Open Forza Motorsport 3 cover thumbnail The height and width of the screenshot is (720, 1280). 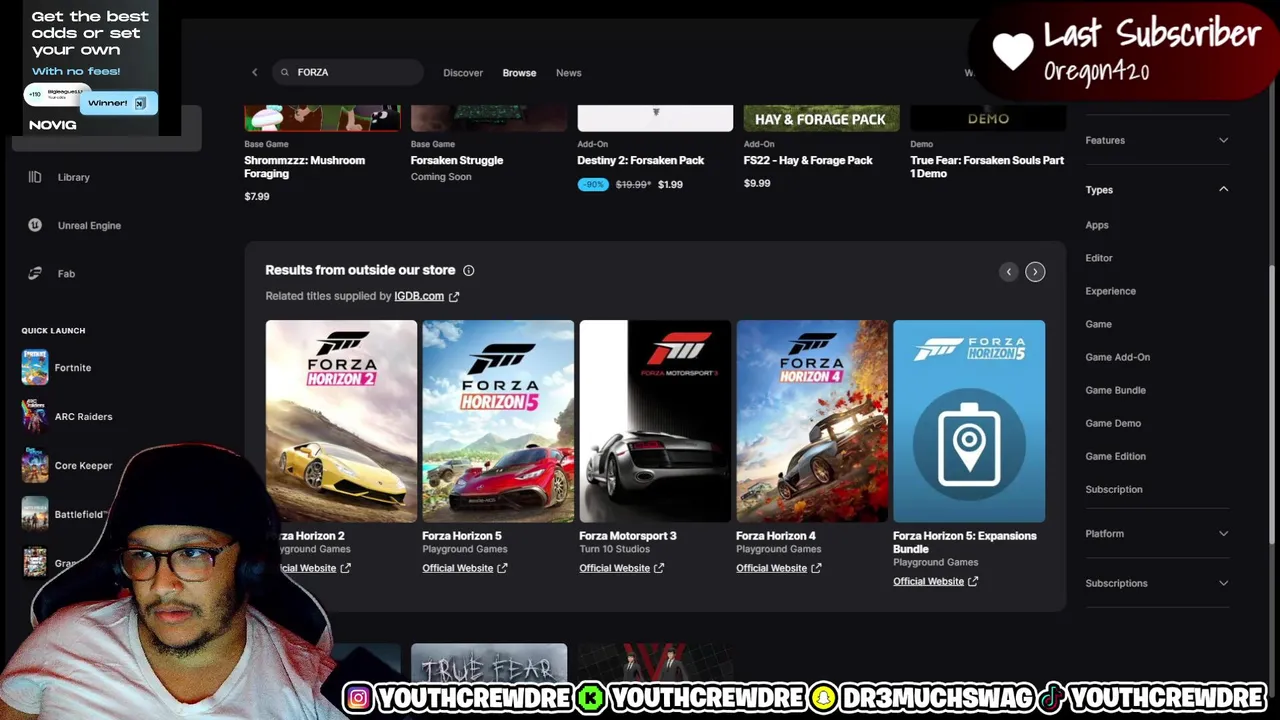coord(655,421)
